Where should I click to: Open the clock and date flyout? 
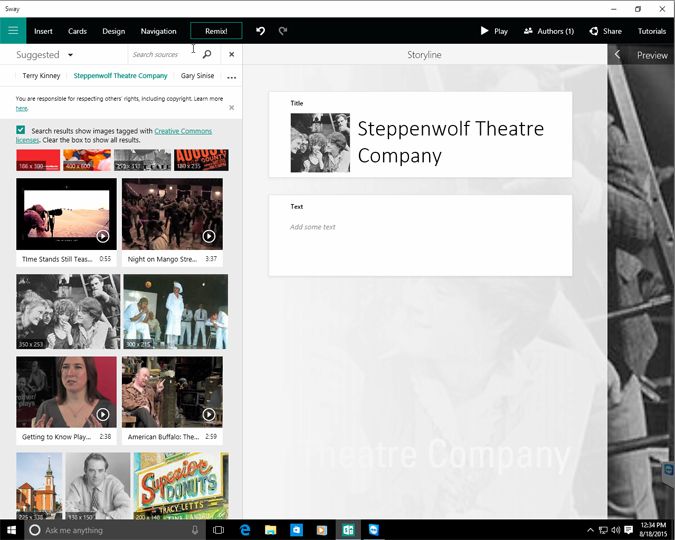pyautogui.click(x=653, y=530)
